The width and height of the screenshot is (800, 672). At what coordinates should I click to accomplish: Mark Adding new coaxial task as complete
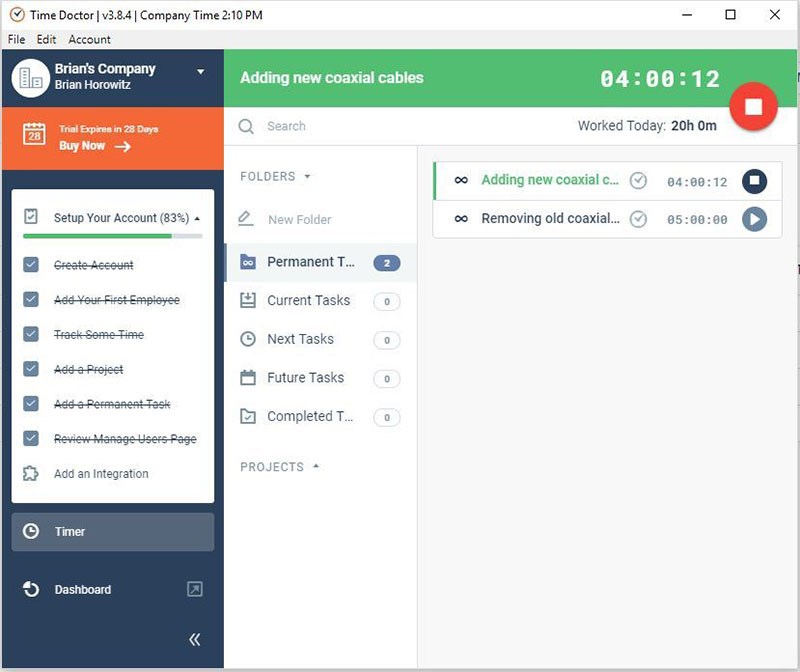[x=638, y=181]
